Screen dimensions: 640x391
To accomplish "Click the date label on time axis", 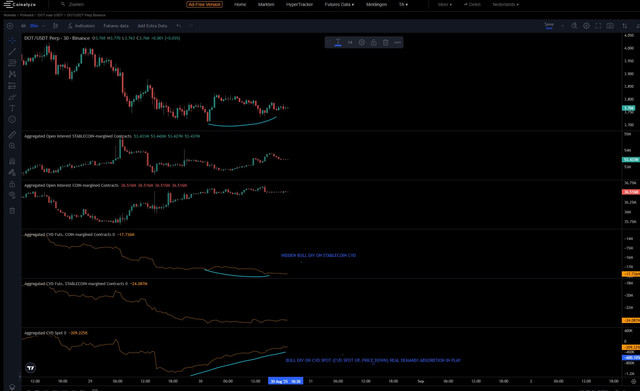I will [285, 381].
